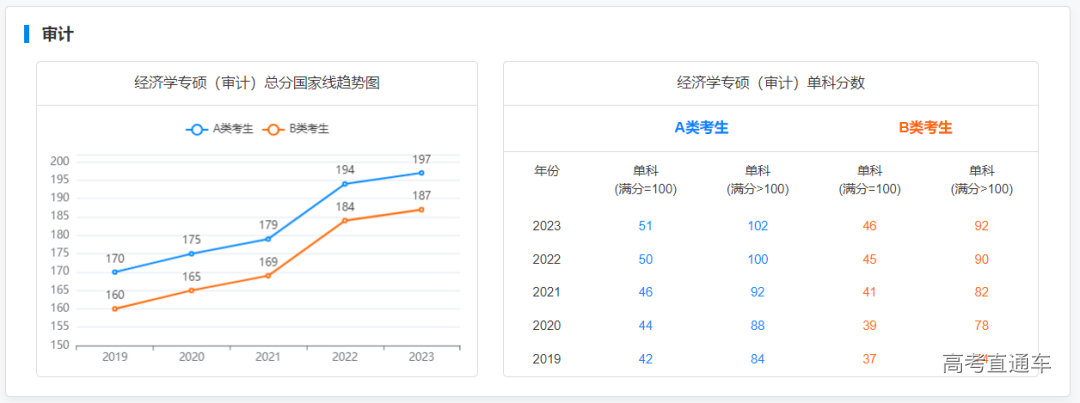
Task: Select the 2020 B类 data point 165
Action: (191, 290)
